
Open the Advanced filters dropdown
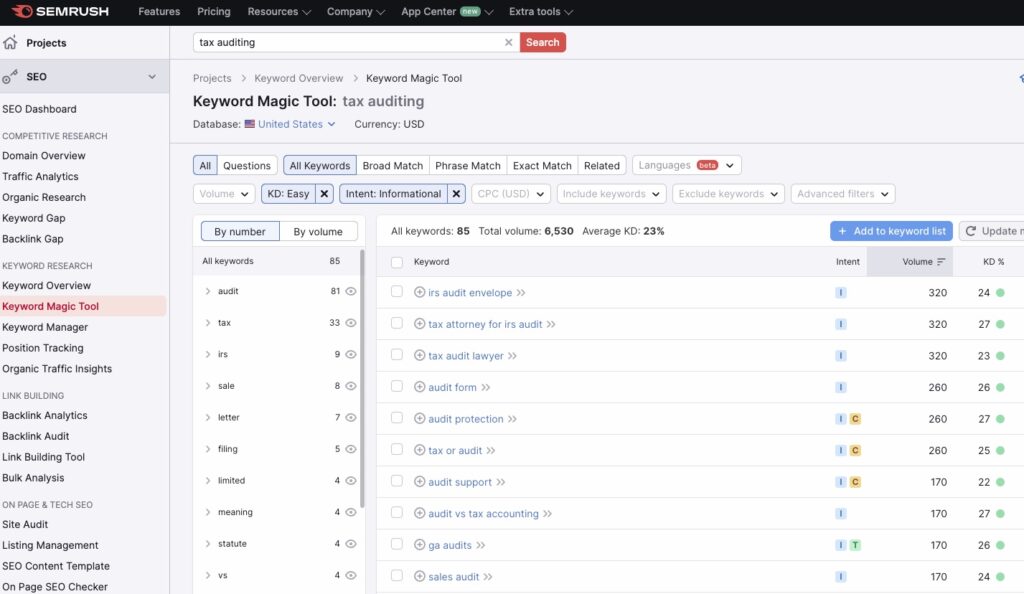tap(842, 194)
